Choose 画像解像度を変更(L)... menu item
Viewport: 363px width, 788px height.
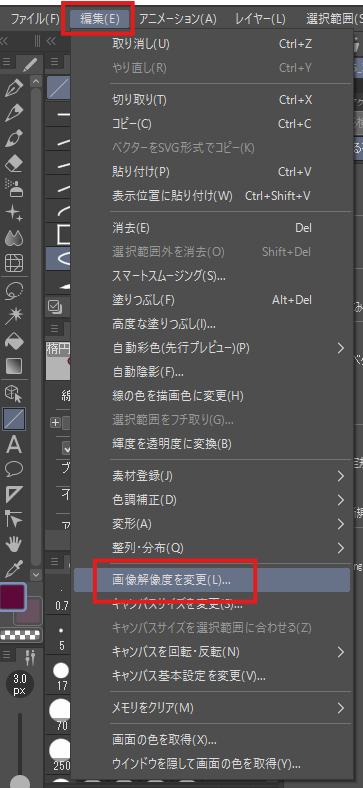coord(212,580)
